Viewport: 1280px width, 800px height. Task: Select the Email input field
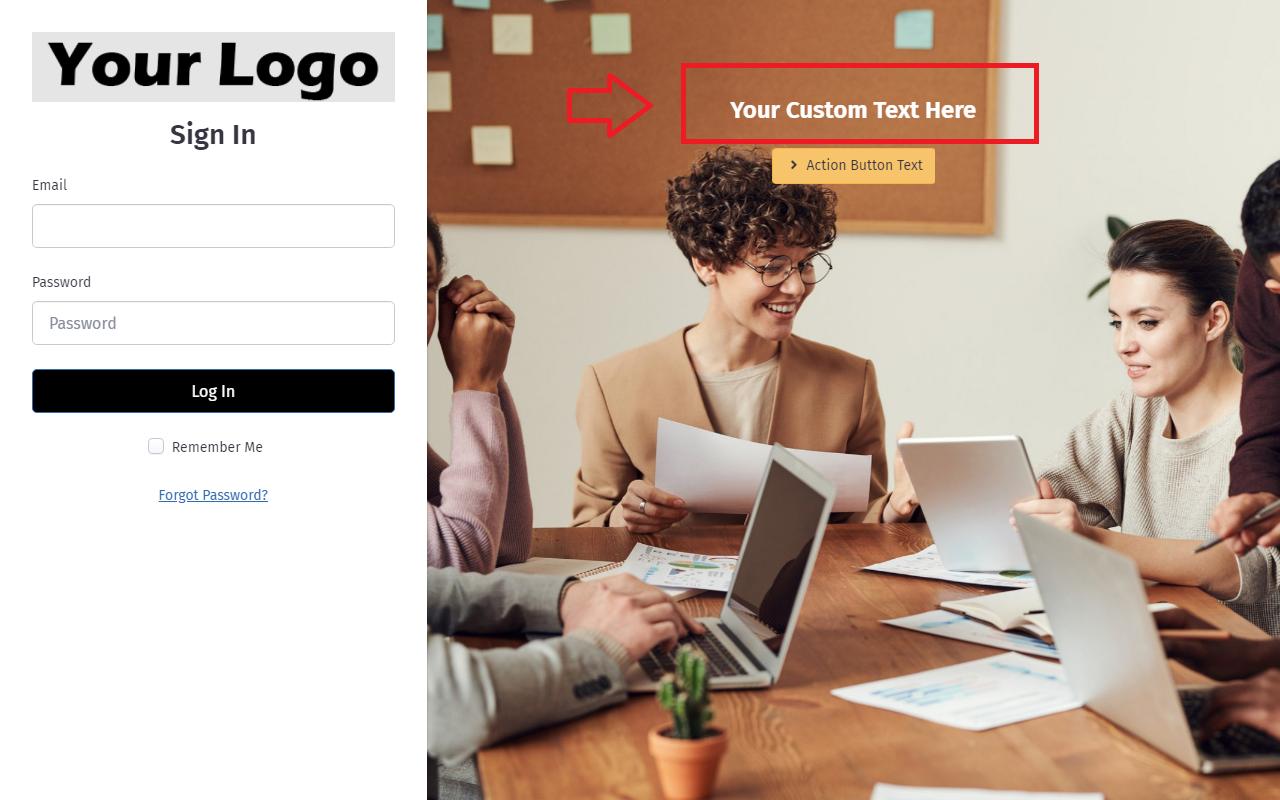pyautogui.click(x=213, y=226)
